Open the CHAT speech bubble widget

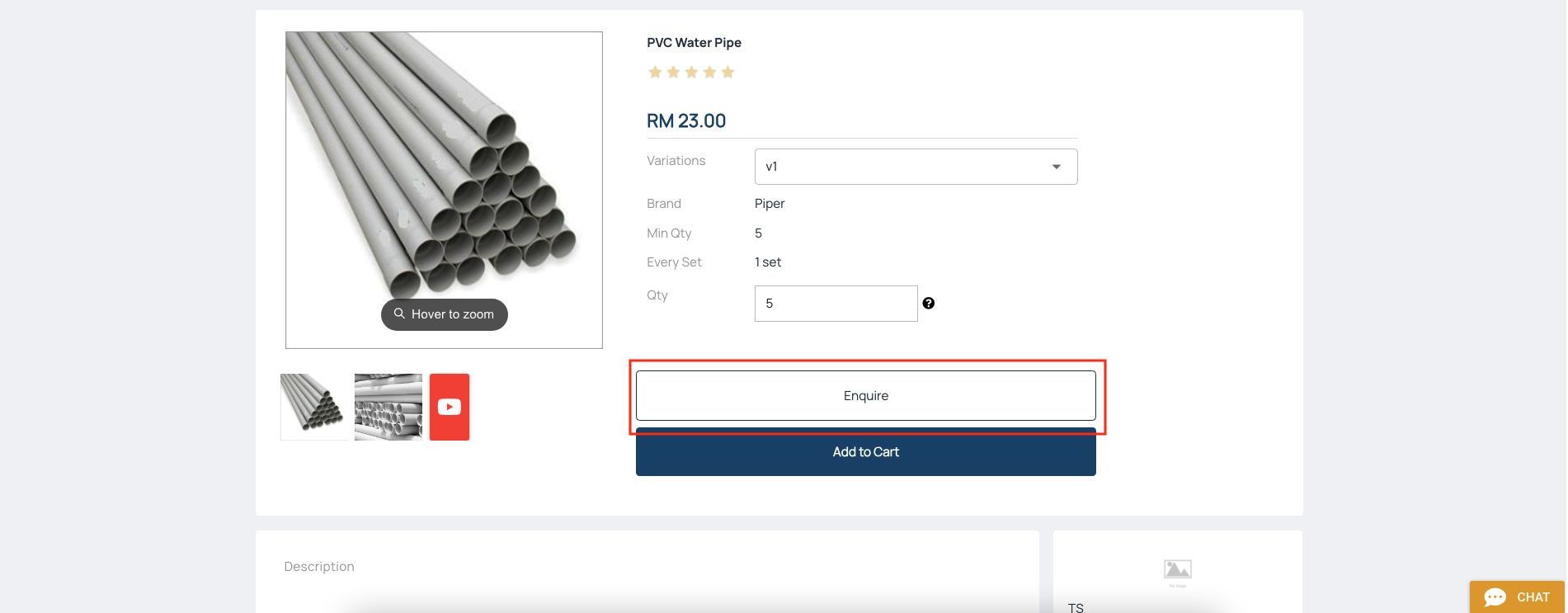click(x=1516, y=597)
